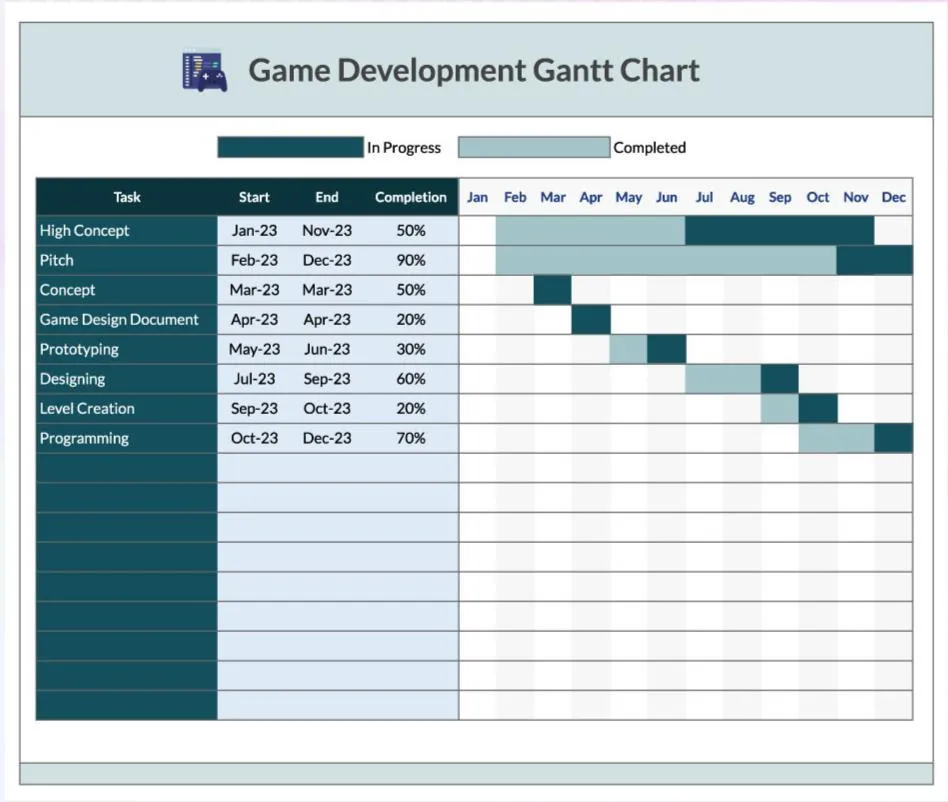Select the High Concept task cell
The height and width of the screenshot is (802, 948).
coord(127,230)
